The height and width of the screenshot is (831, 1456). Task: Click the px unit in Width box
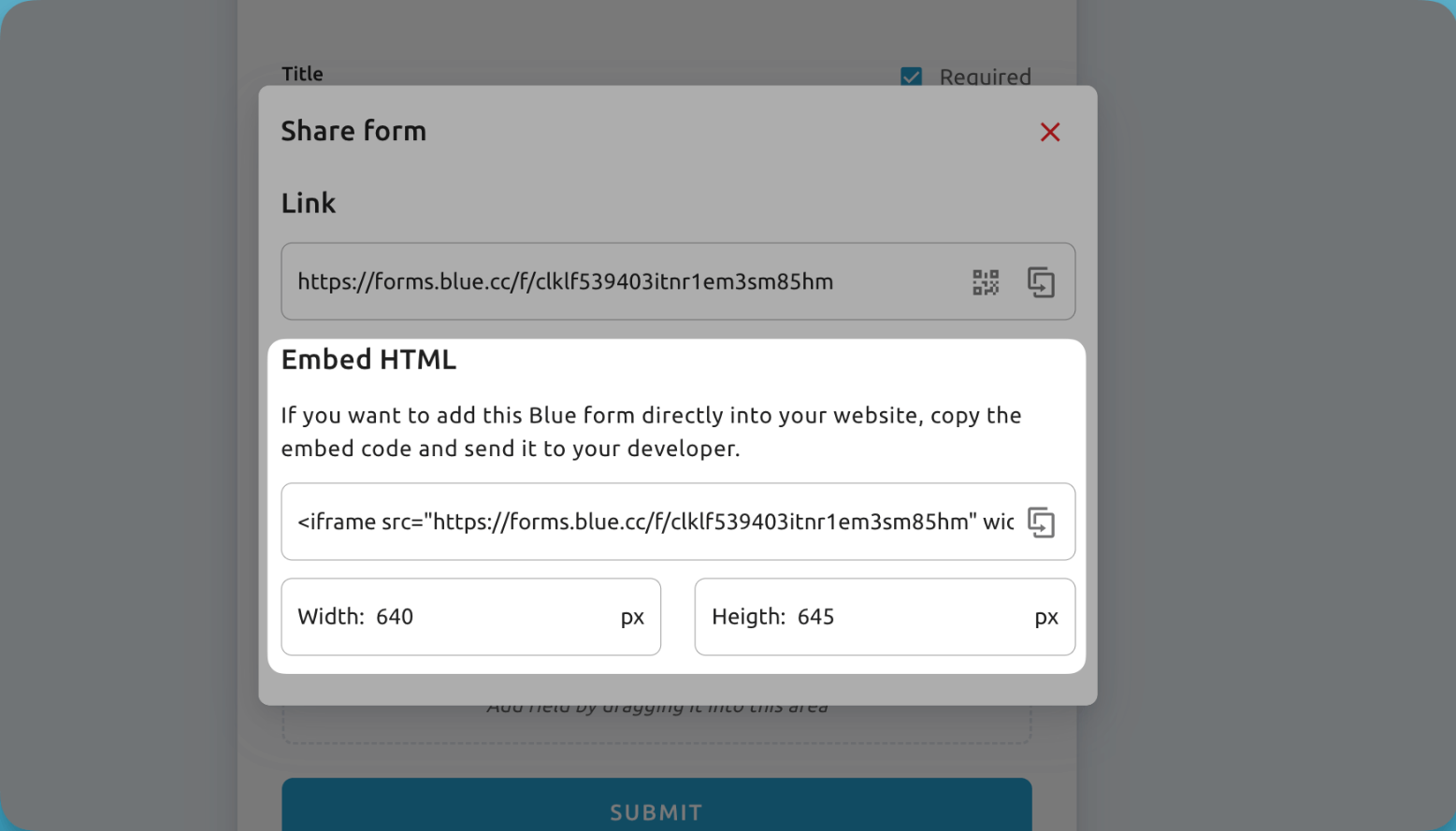point(632,617)
